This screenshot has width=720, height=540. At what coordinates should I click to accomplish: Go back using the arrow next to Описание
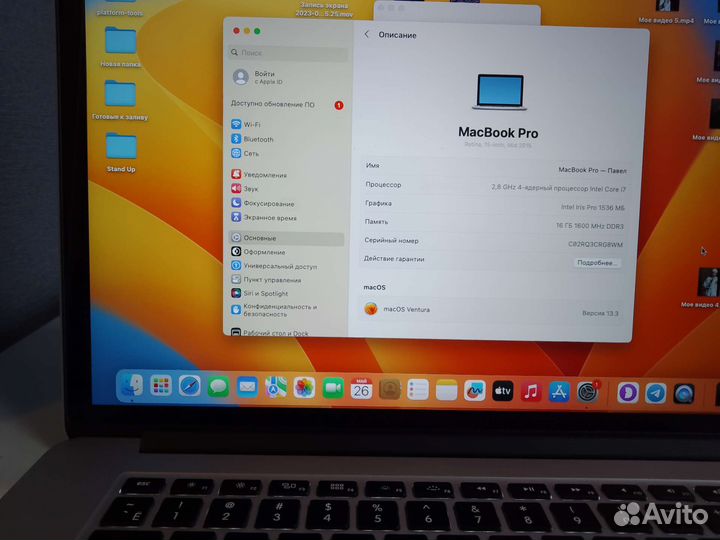366,34
